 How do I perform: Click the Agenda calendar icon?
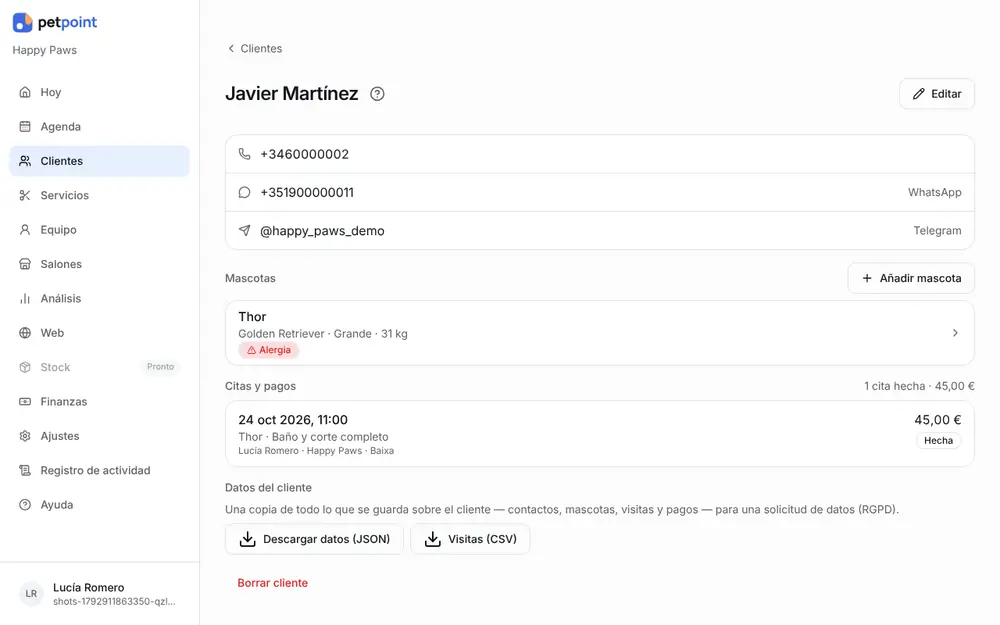coord(25,126)
